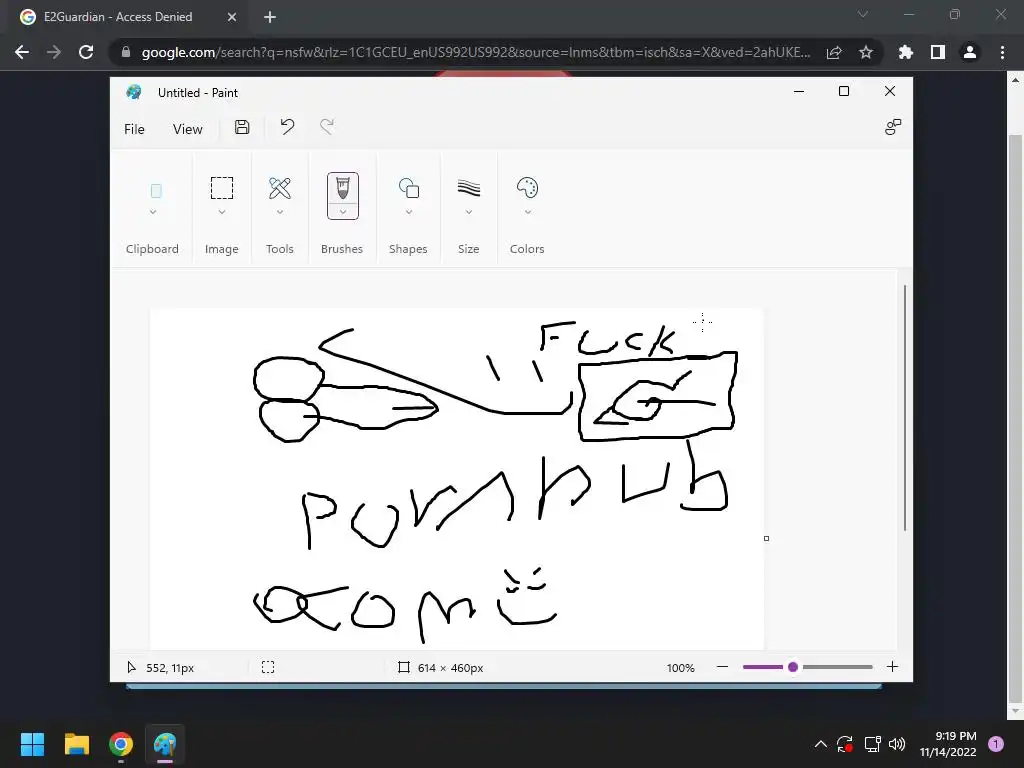Click the greyed Redo arrow in Paint

coord(327,127)
